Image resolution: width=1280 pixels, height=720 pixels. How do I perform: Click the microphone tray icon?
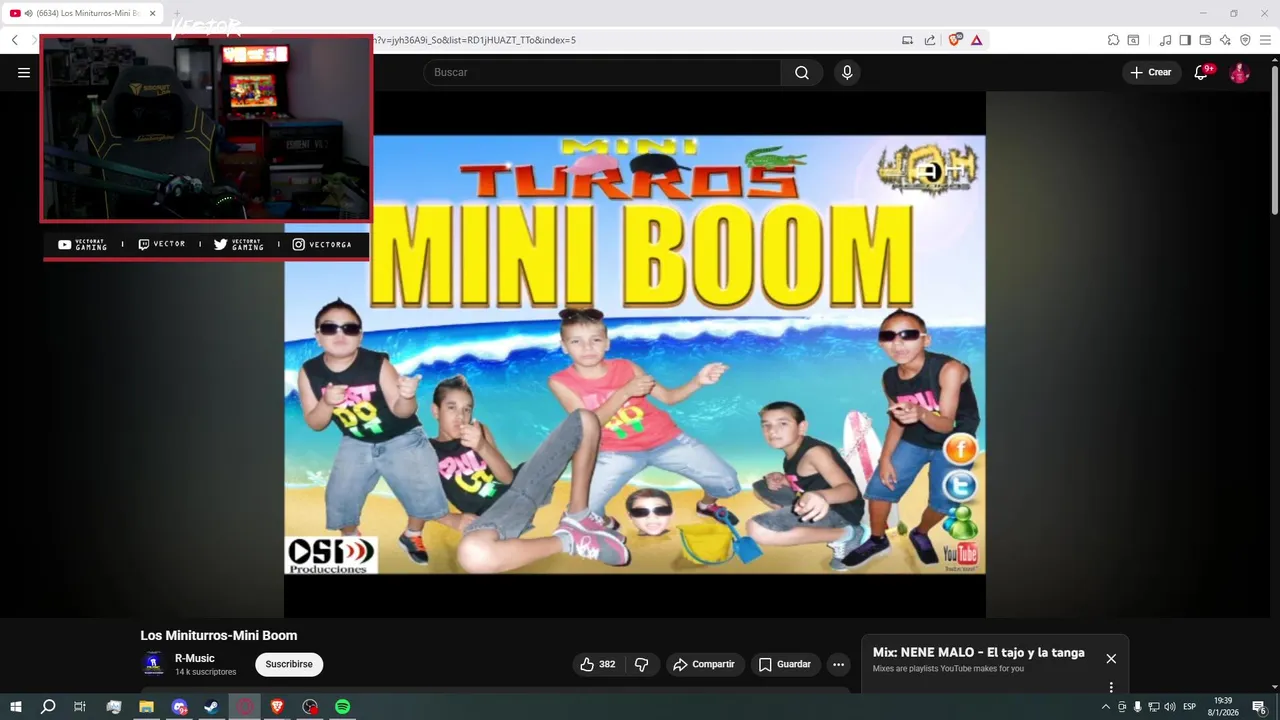click(x=1137, y=707)
